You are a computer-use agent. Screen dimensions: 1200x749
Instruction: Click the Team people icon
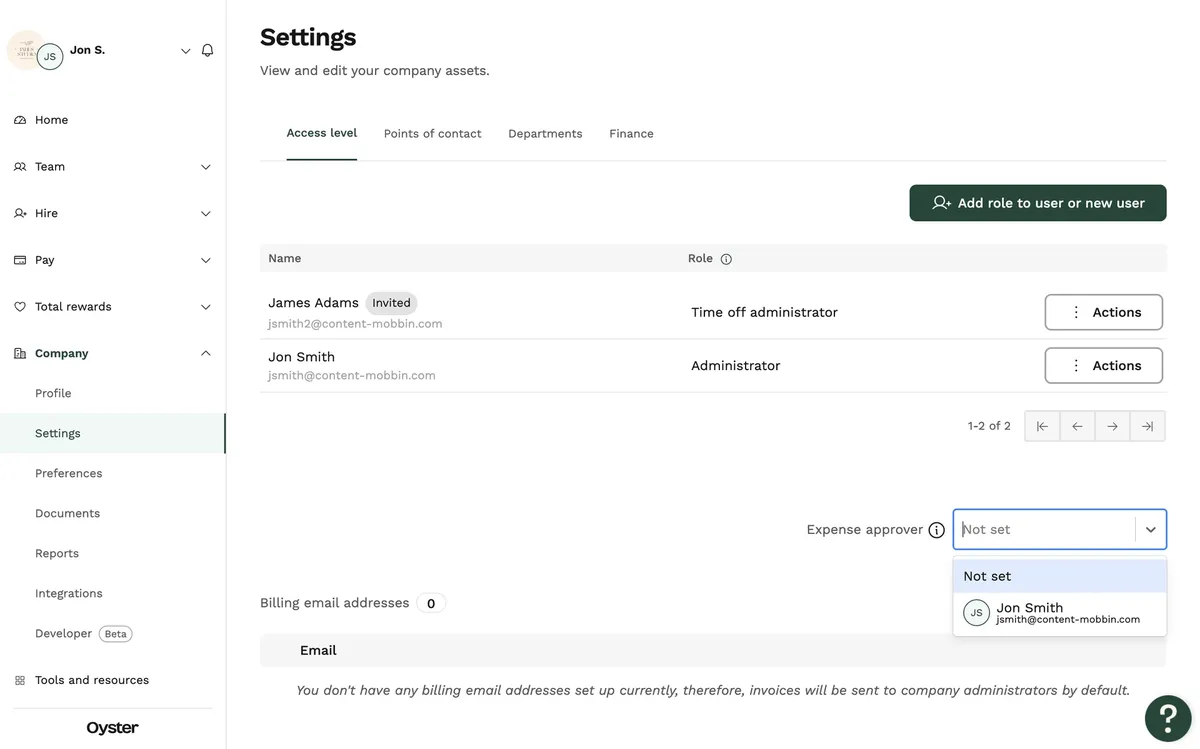[x=20, y=167]
